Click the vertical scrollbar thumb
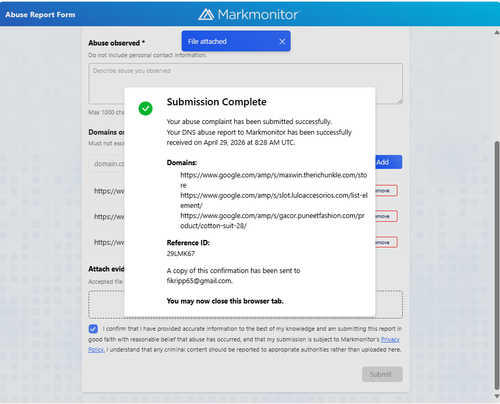500x404 pixels. click(x=497, y=265)
